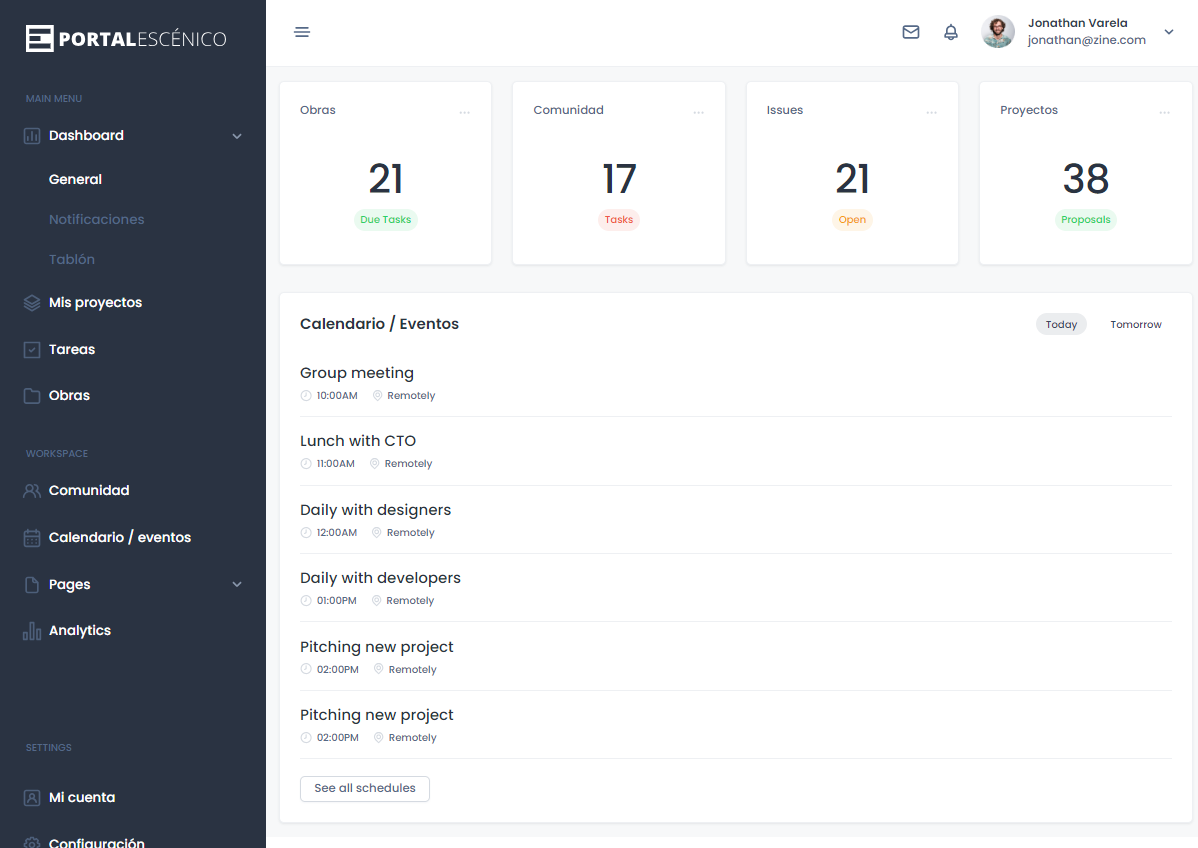Open the user profile dropdown arrow
Screen dimensions: 1198x848
click(1168, 31)
